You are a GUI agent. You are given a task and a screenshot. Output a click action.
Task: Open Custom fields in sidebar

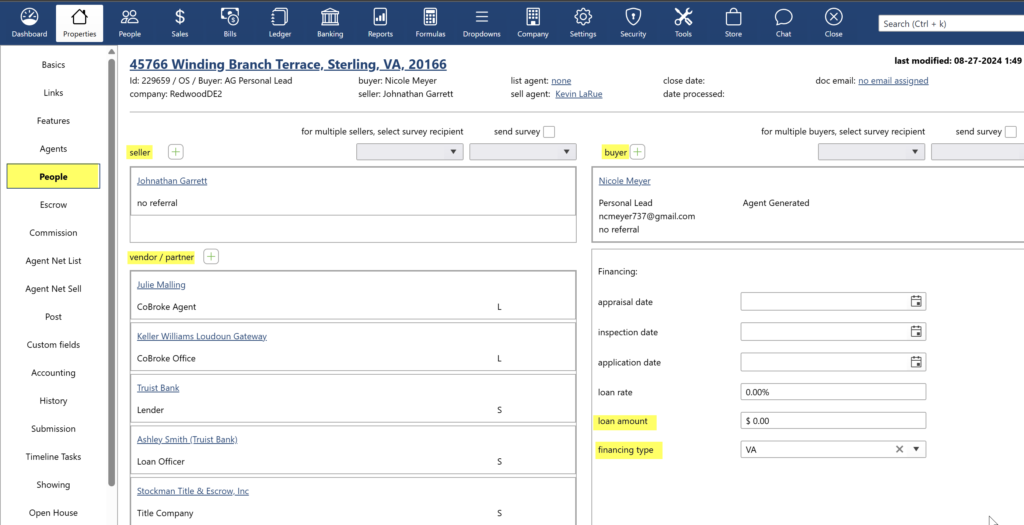(x=53, y=345)
